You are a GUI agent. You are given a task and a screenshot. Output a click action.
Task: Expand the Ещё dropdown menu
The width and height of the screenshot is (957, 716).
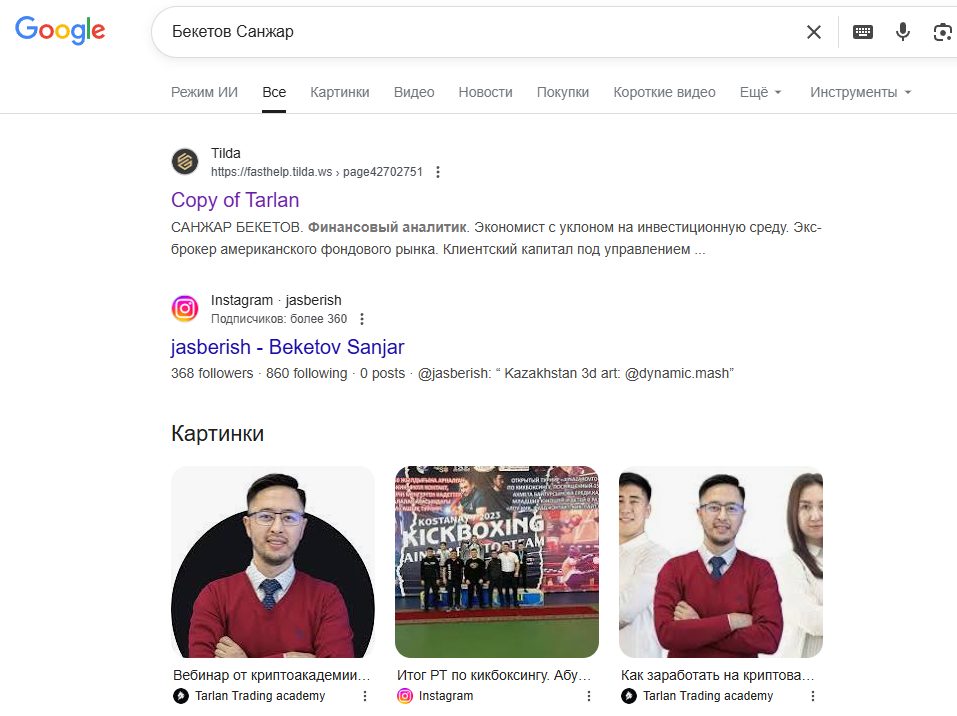click(x=760, y=92)
